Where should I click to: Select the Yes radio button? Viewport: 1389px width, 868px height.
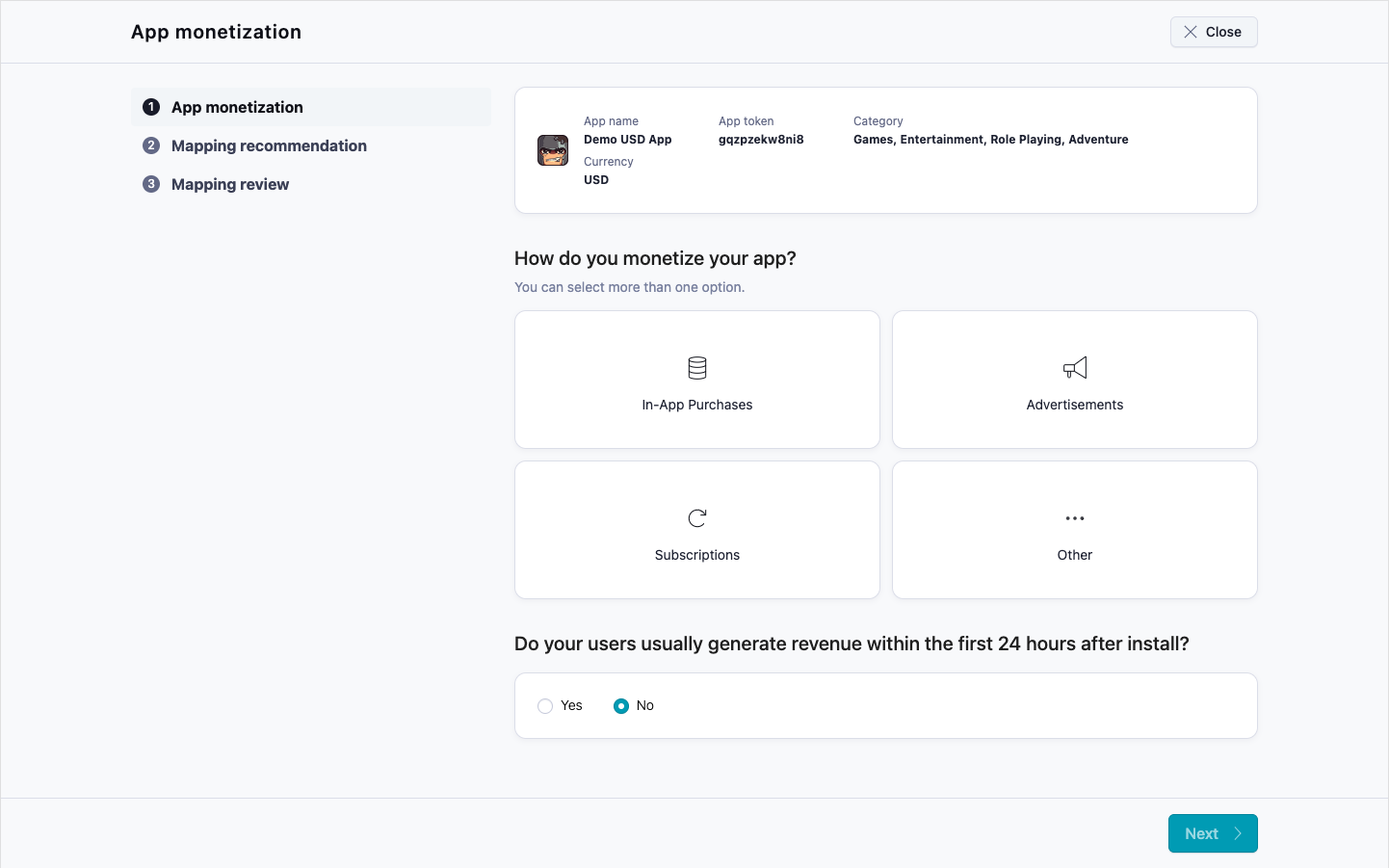545,705
